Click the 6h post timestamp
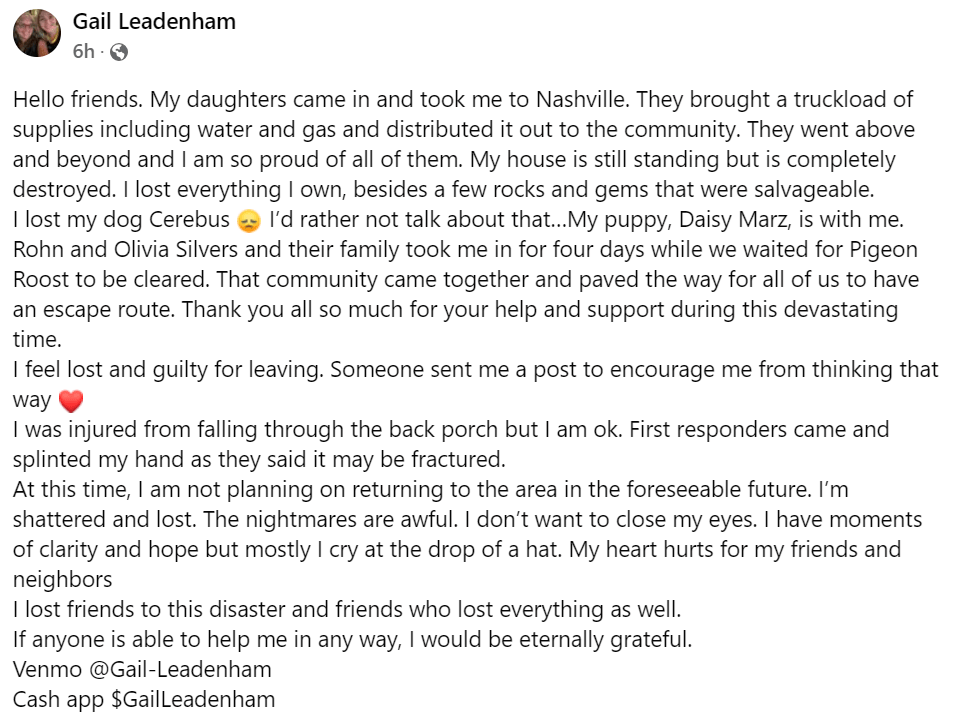Viewport: 958px width, 727px height. point(84,51)
